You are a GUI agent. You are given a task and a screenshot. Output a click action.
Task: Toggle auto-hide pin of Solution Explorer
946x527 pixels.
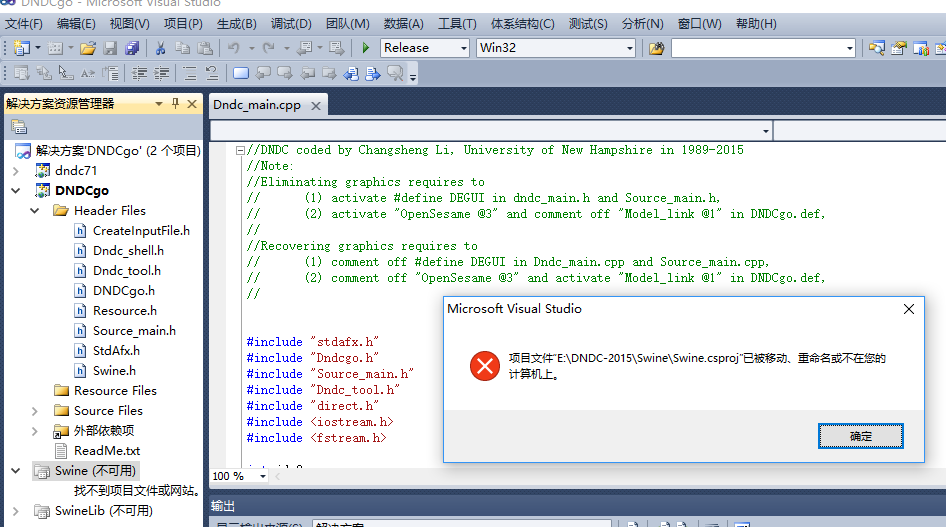pos(176,104)
